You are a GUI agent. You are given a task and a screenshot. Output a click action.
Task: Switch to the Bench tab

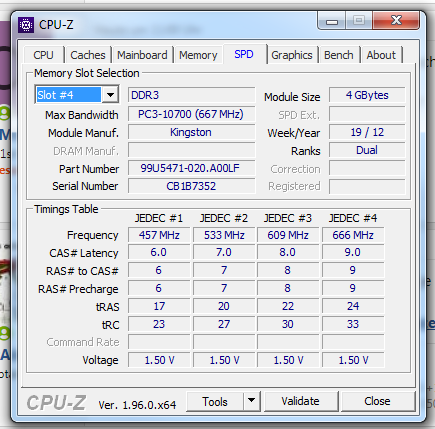339,55
